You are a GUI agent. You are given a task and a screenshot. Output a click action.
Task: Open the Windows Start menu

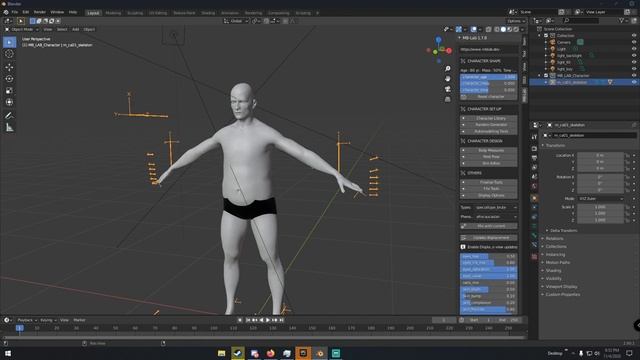tap(7, 353)
